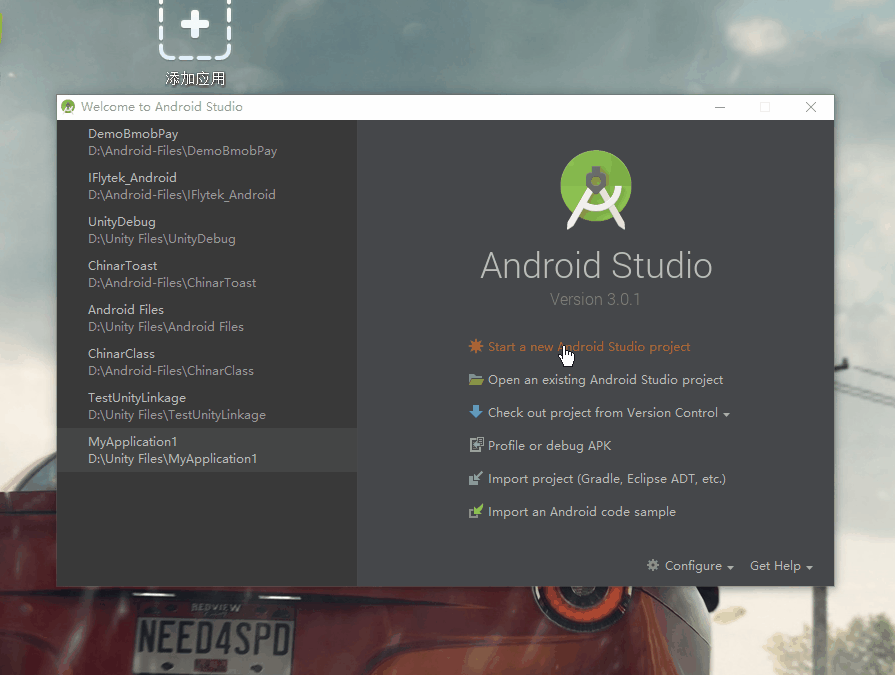Click the path D:\Unity Files\UnityDebug

point(162,239)
